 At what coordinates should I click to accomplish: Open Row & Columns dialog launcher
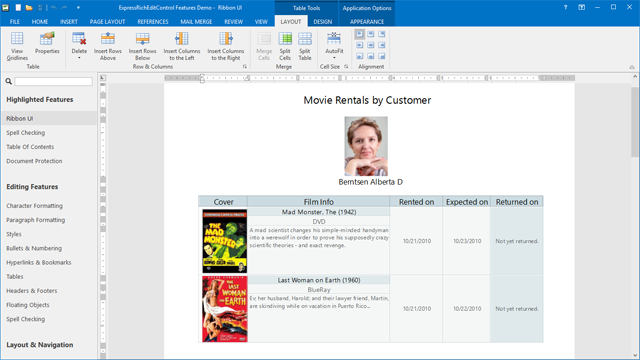(245, 67)
